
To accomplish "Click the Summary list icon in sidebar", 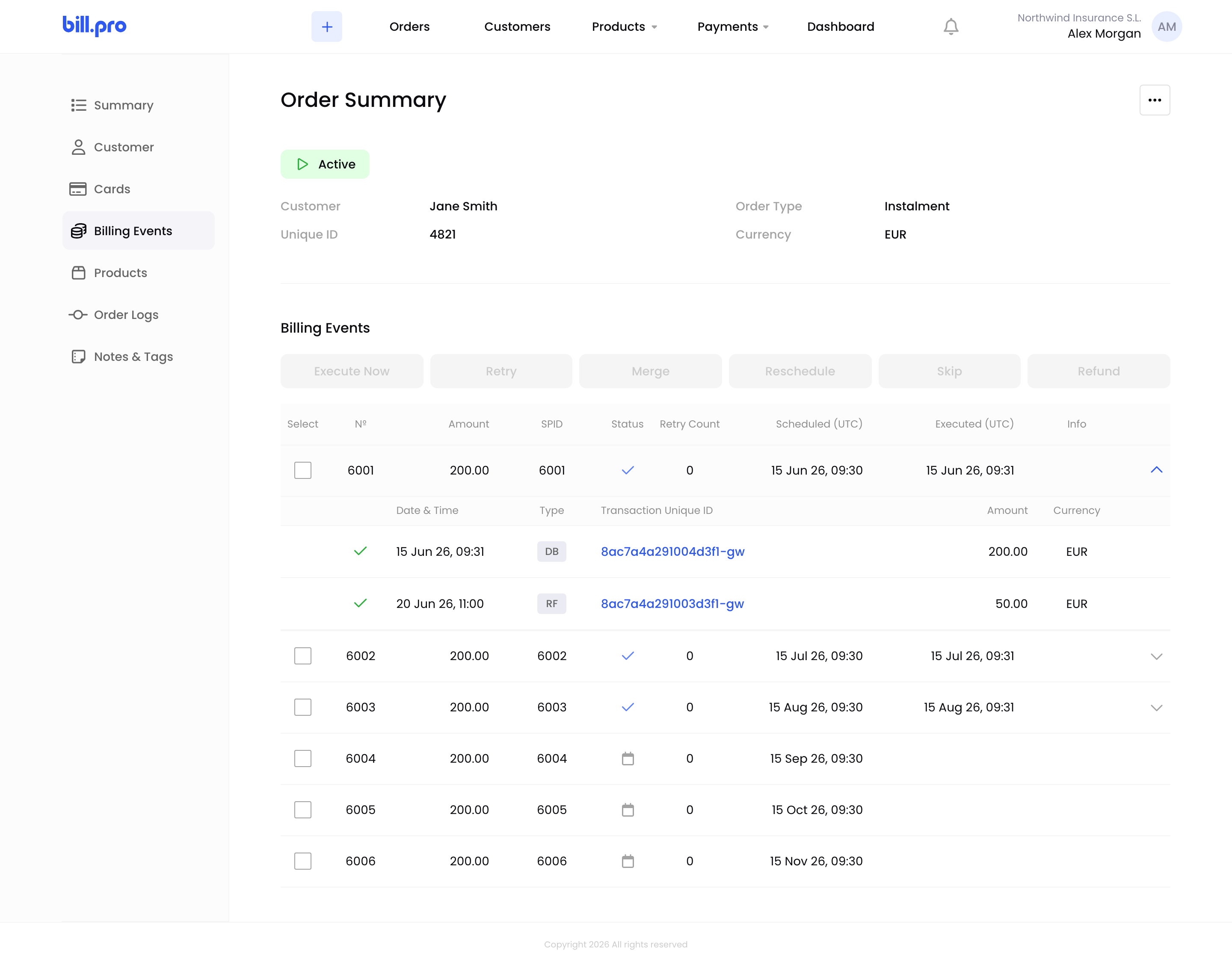I will (78, 106).
